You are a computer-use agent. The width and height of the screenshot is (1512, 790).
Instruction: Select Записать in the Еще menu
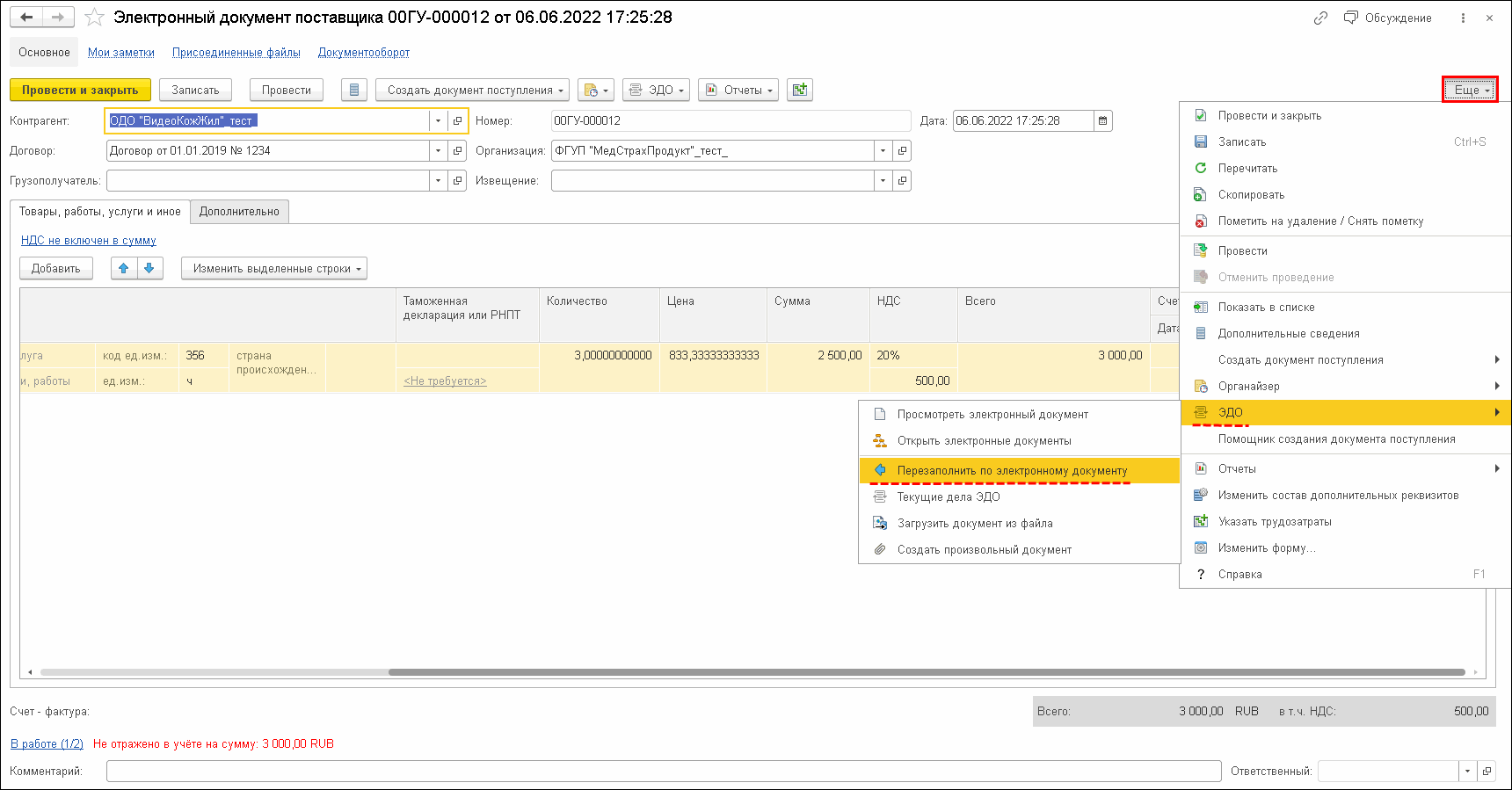1344,141
